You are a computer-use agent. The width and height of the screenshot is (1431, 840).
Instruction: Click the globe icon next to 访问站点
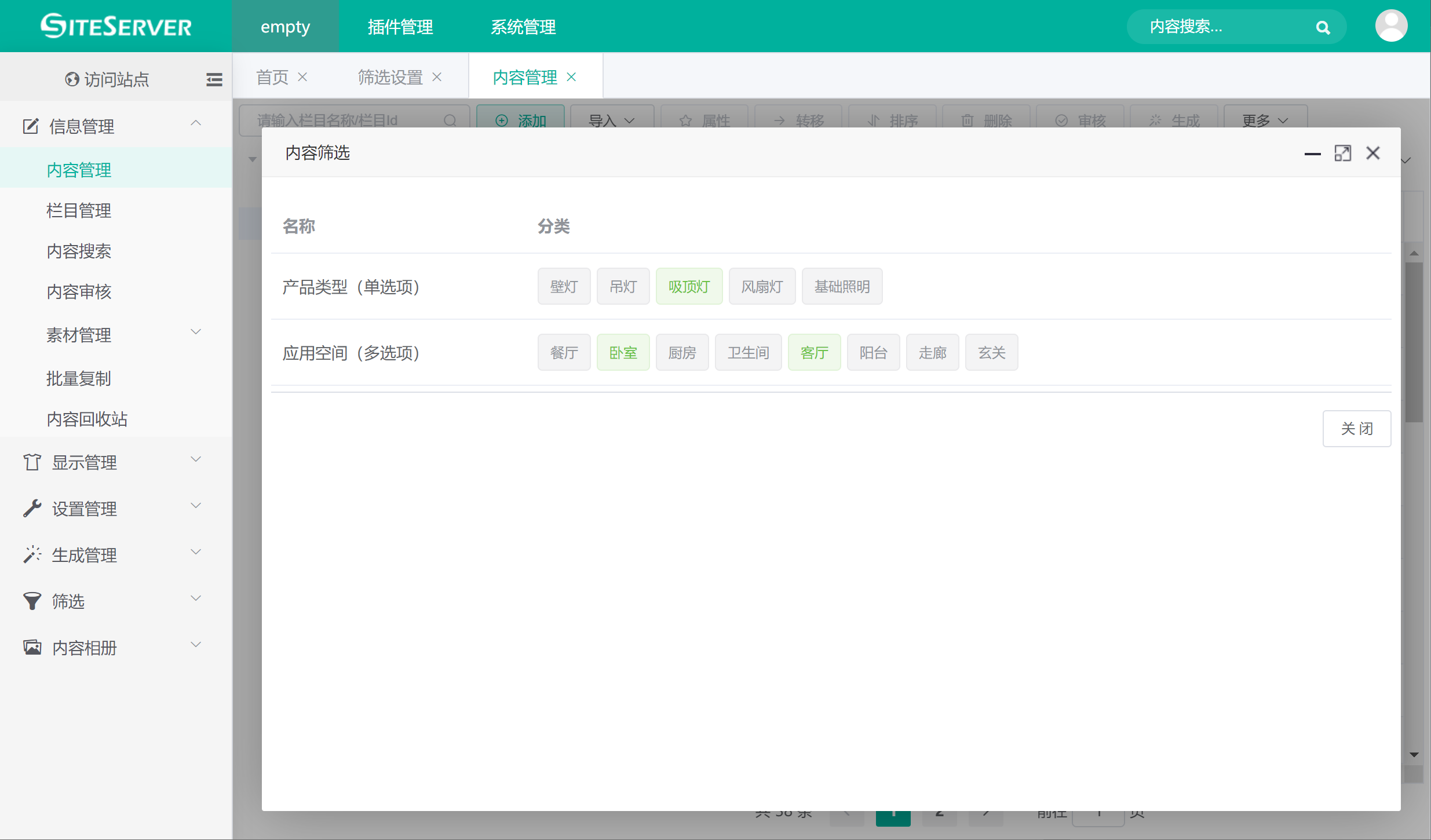[x=72, y=79]
